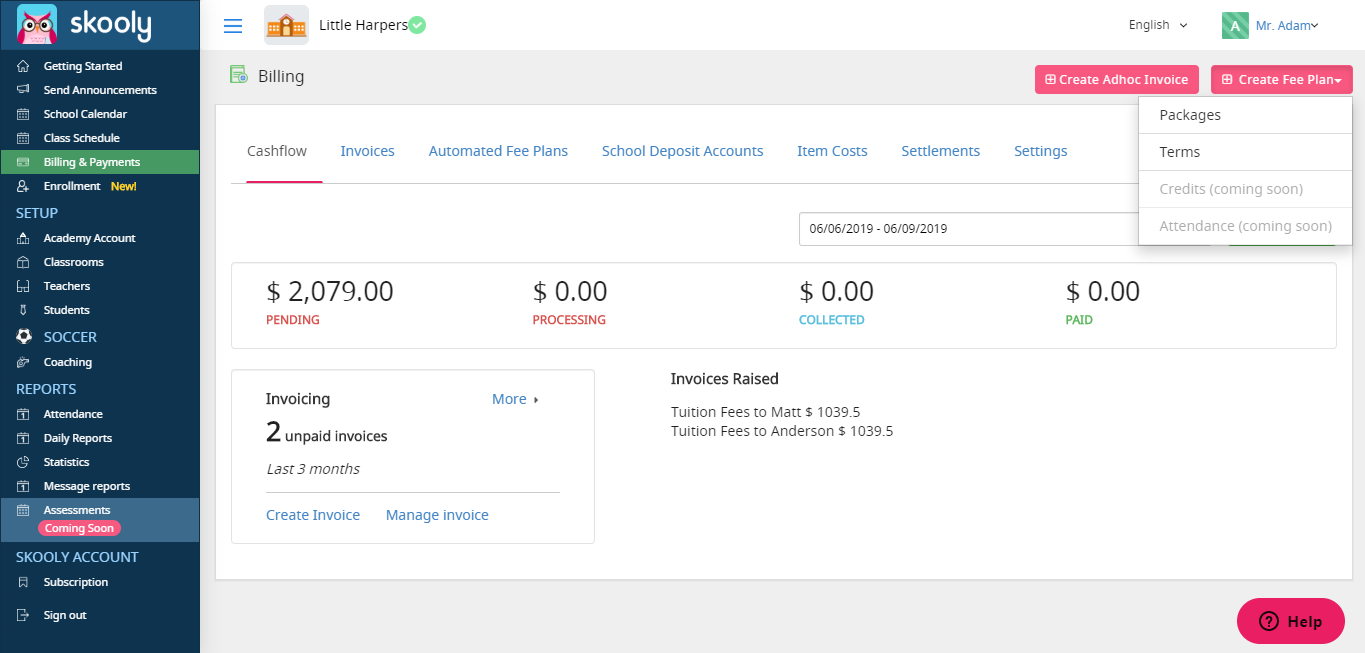1365x653 pixels.
Task: Collapse the Create Fee Plan dropdown
Action: [x=1282, y=80]
